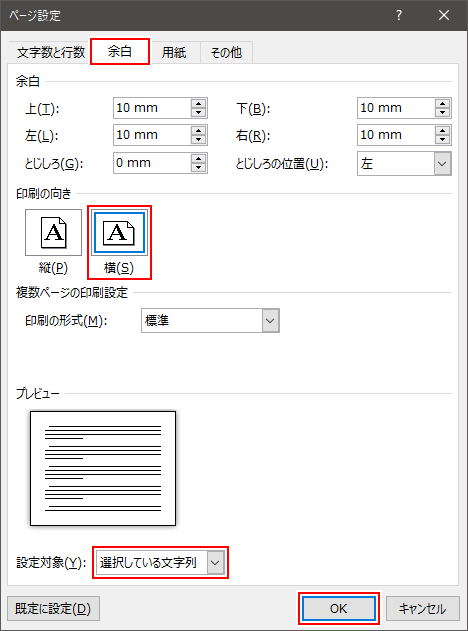Screen dimensions: 468x631
Task: Click the 印刷の形式(M): label
Action: [66, 321]
